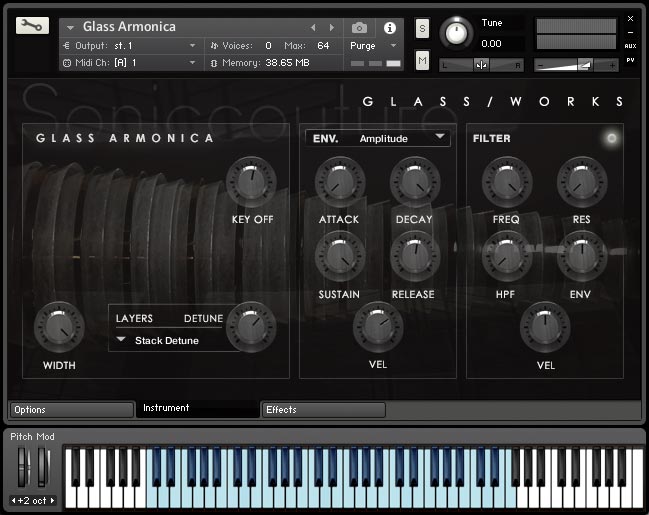
Task: Click the pitch bend wheel
Action: point(24,467)
